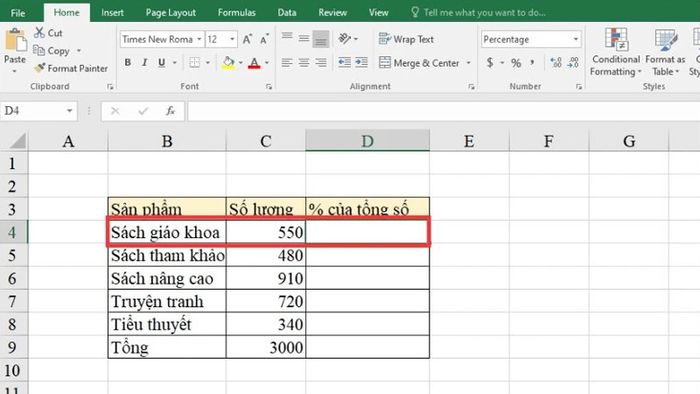
Task: Cut selection with scissors icon
Action: click(48, 33)
